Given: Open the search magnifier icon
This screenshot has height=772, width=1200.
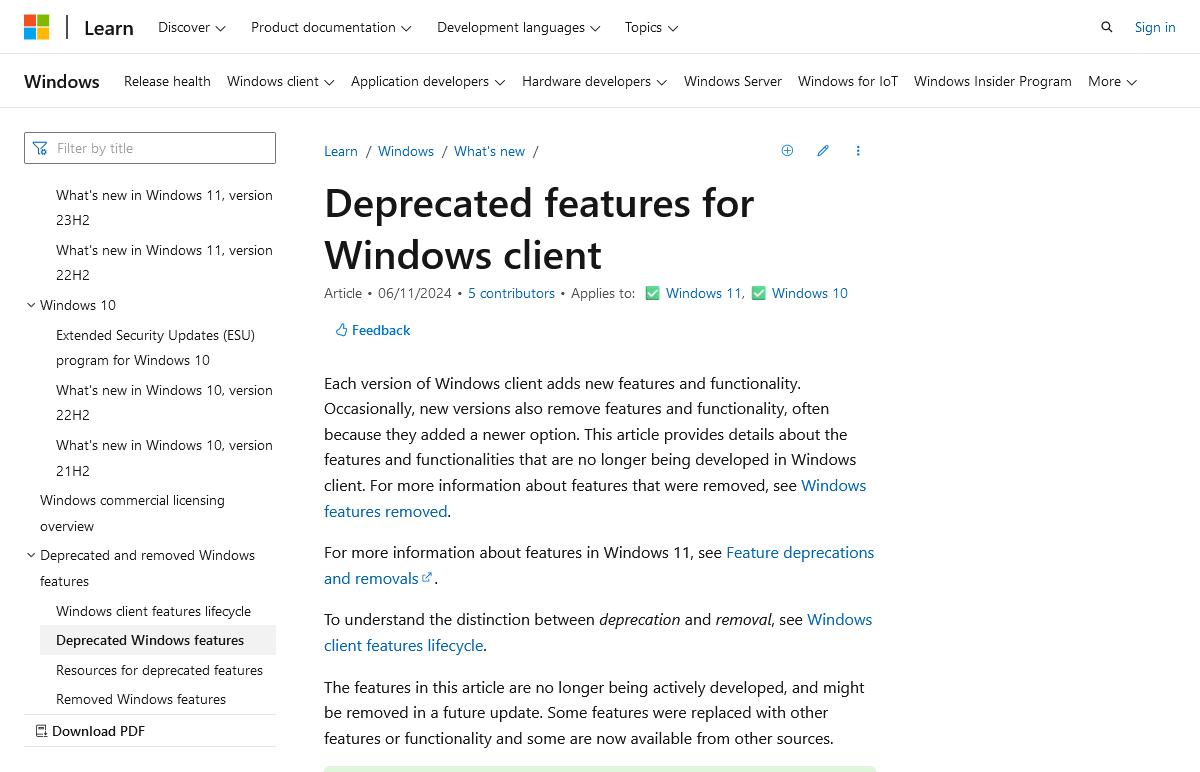Looking at the screenshot, I should (1107, 27).
